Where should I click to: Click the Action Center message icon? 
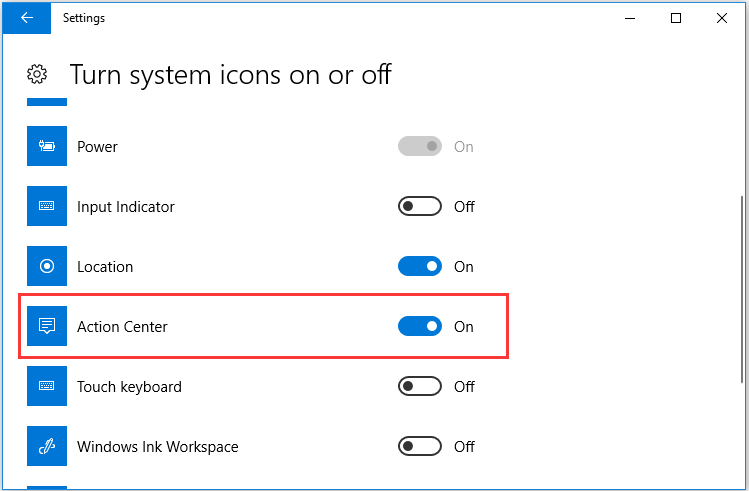click(47, 326)
